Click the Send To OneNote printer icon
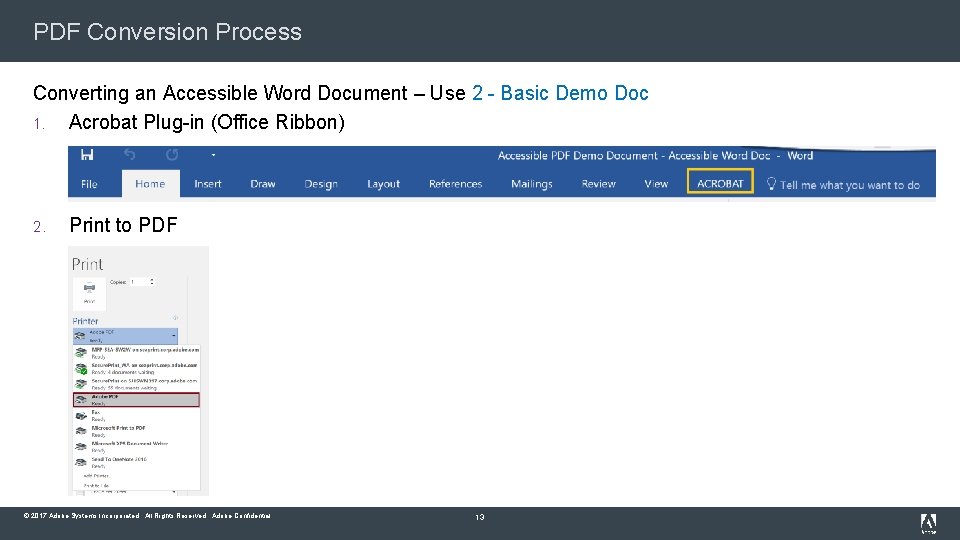Image resolution: width=960 pixels, height=540 pixels. (81, 462)
